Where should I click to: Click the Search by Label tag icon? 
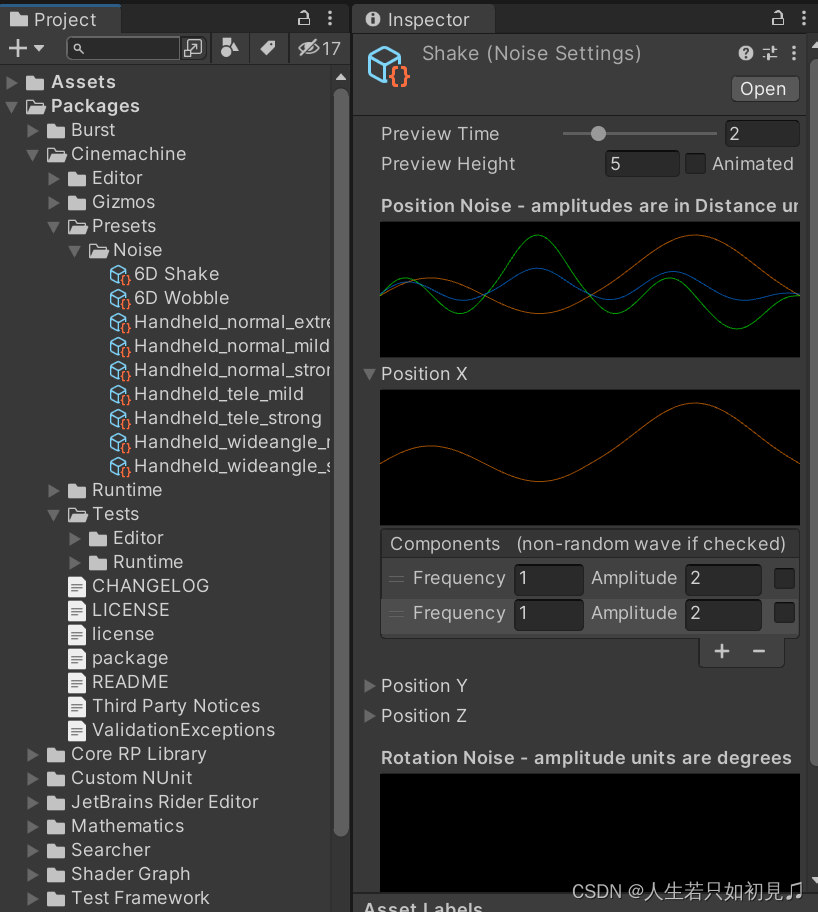click(x=268, y=48)
